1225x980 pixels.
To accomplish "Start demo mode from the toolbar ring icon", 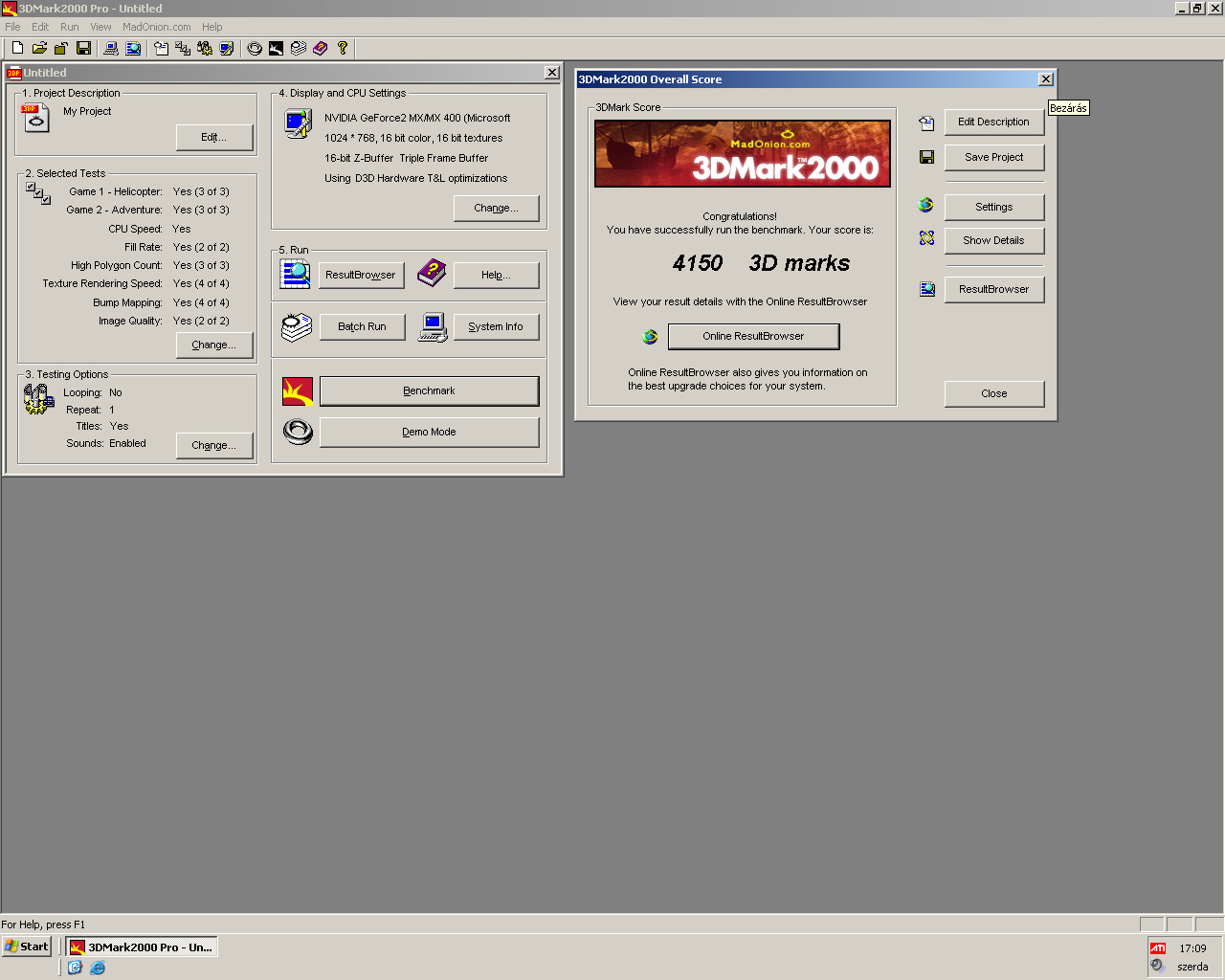I will (255, 48).
